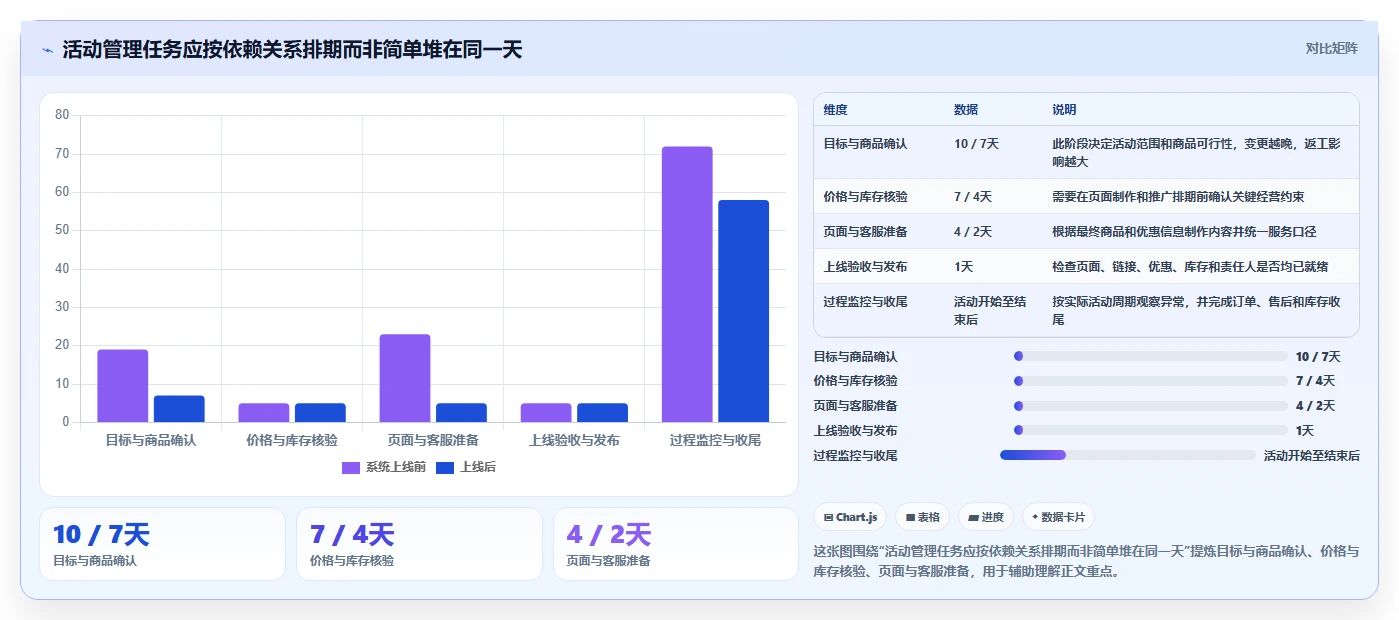Click the 维度 table column header

coord(835,110)
